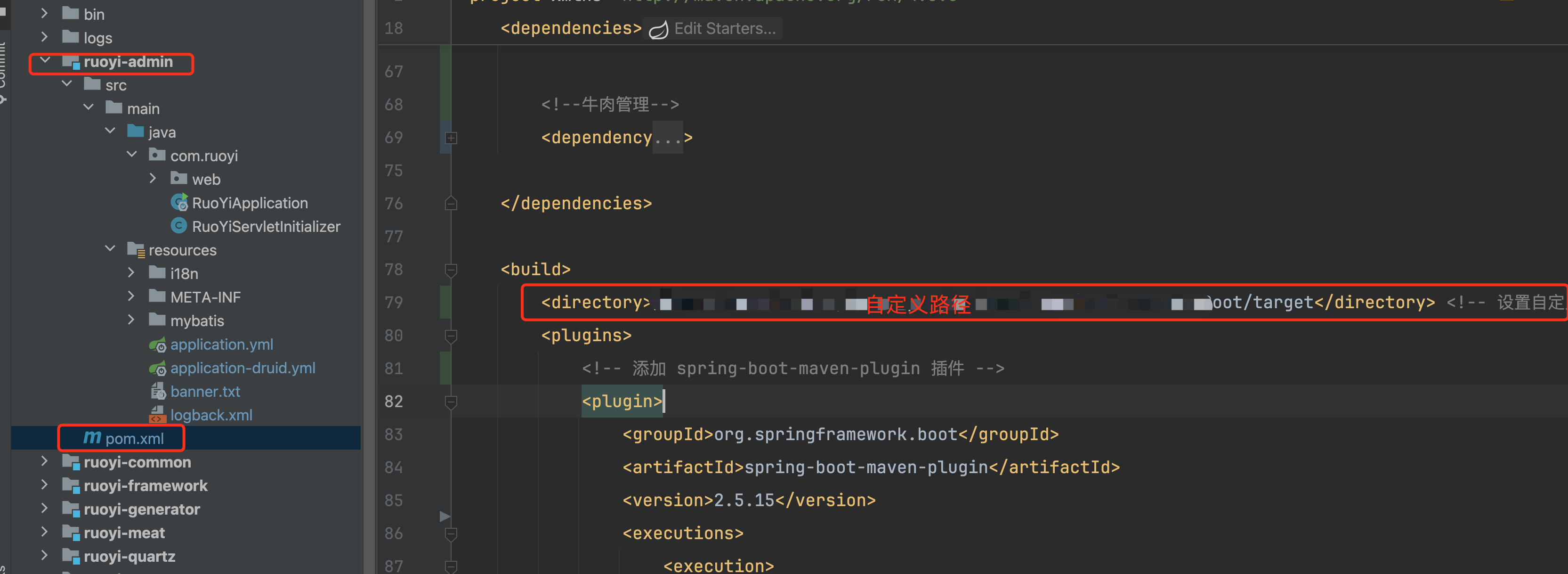The image size is (1568, 574).
Task: Click the Spring leaf Edit Starters icon
Action: (658, 29)
